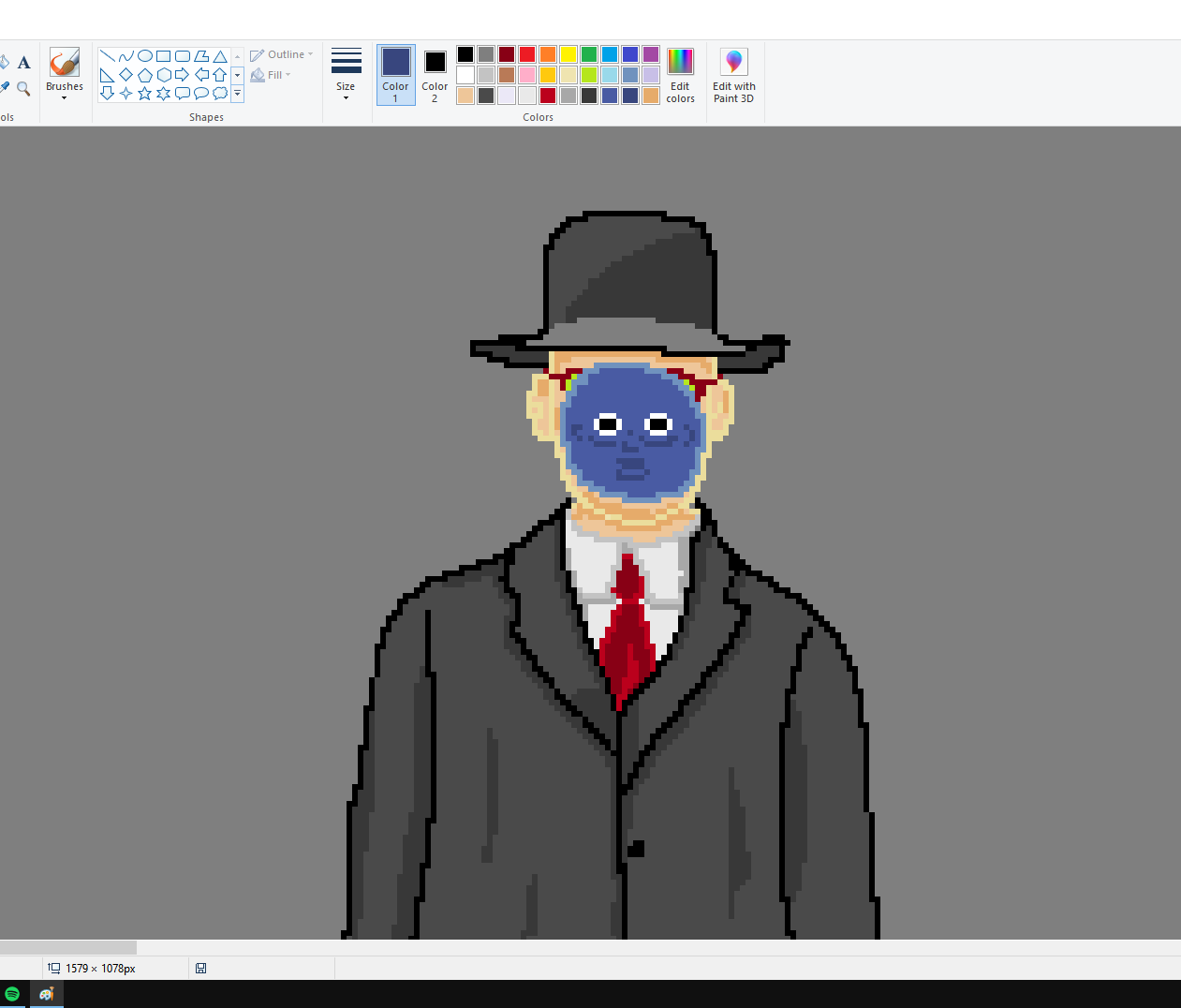Choose the Hexagon shape
The height and width of the screenshot is (1008, 1181).
164,75
